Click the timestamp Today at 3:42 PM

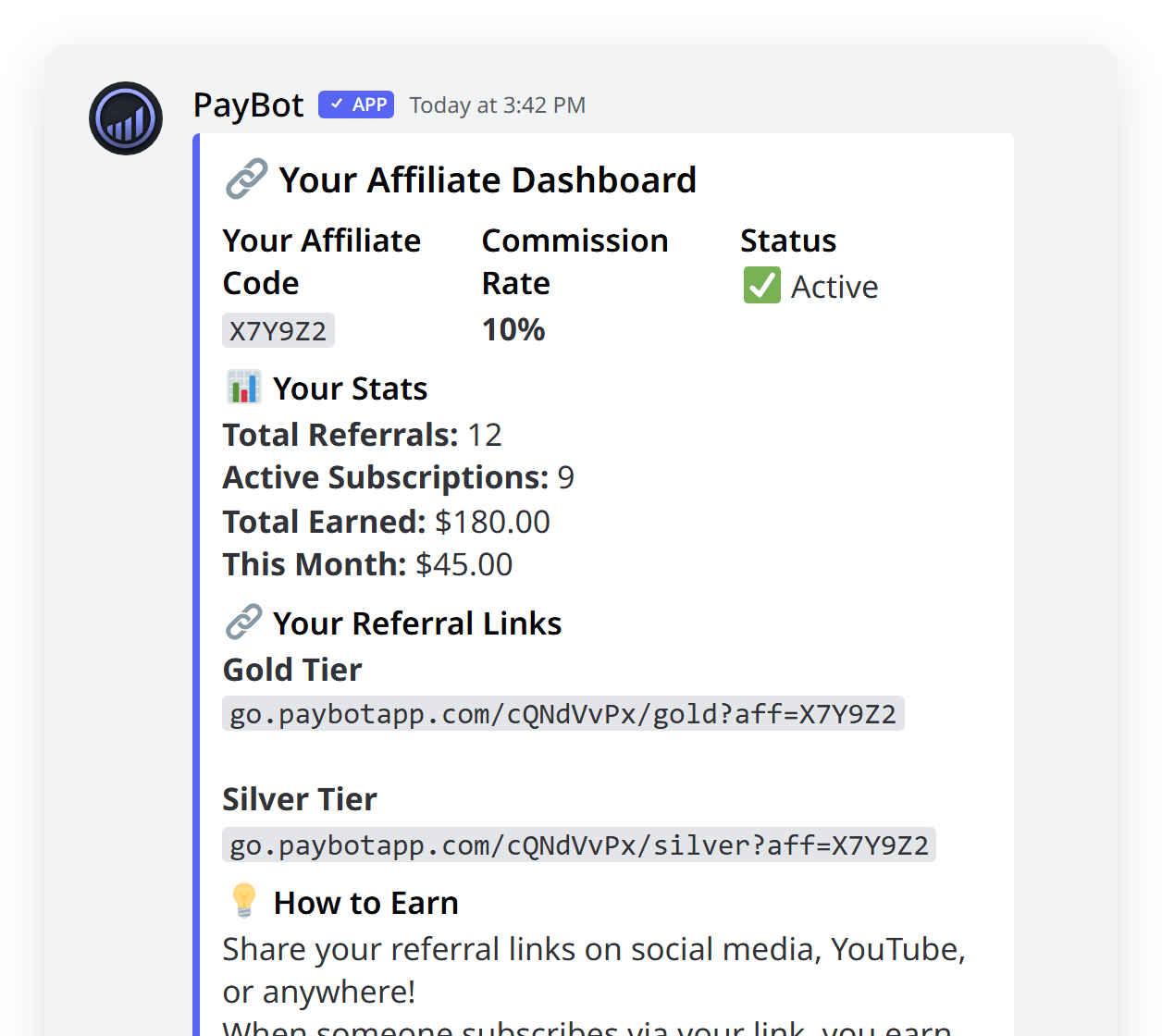click(498, 105)
